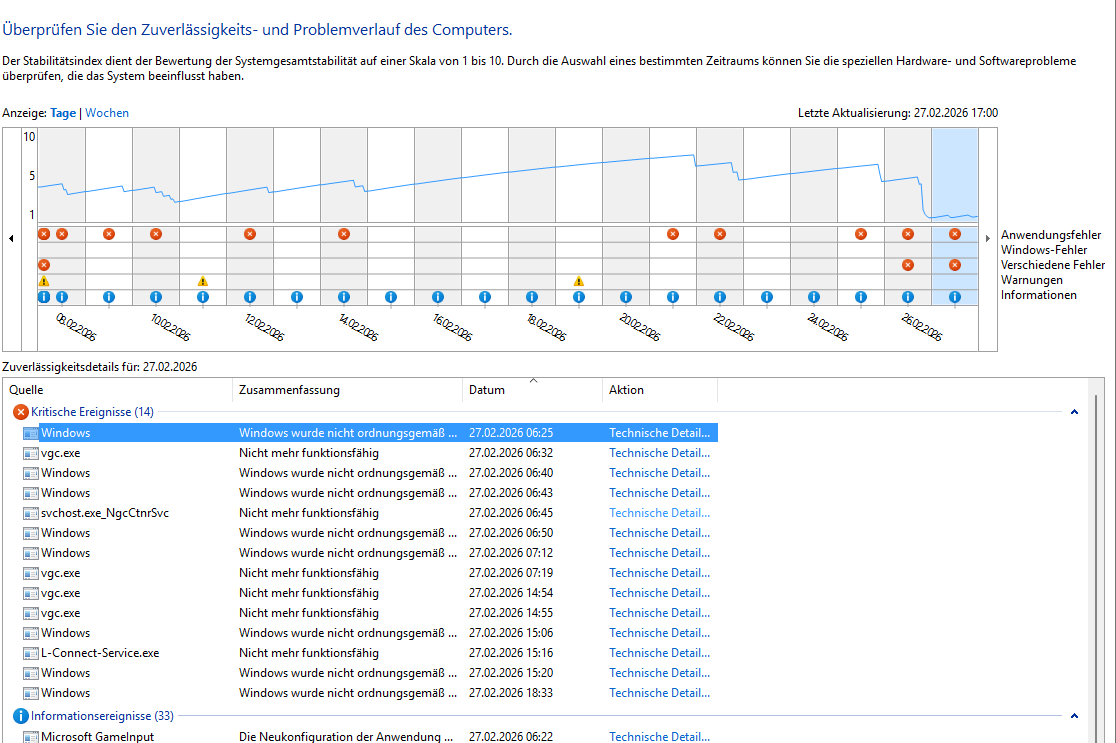
Task: Click information icon for 27.02.2026
Action: click(954, 297)
